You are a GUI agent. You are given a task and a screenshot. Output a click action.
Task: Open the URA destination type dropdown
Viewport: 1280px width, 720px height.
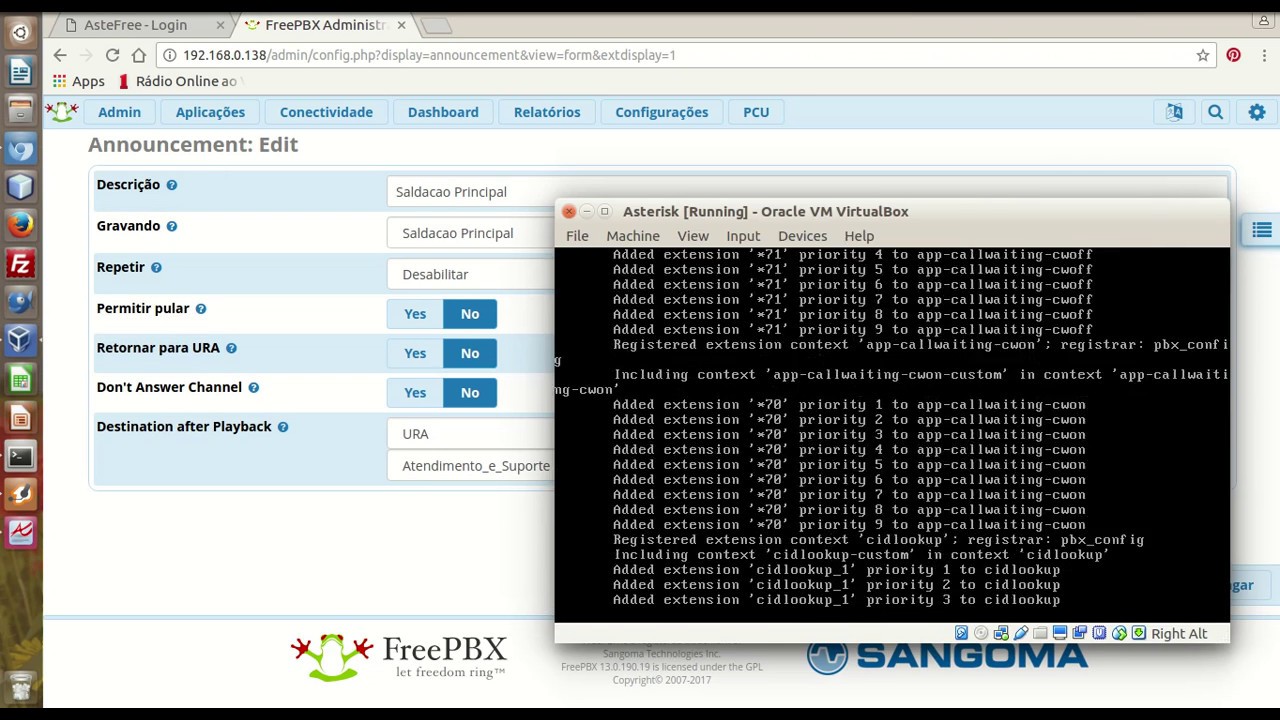pos(471,434)
